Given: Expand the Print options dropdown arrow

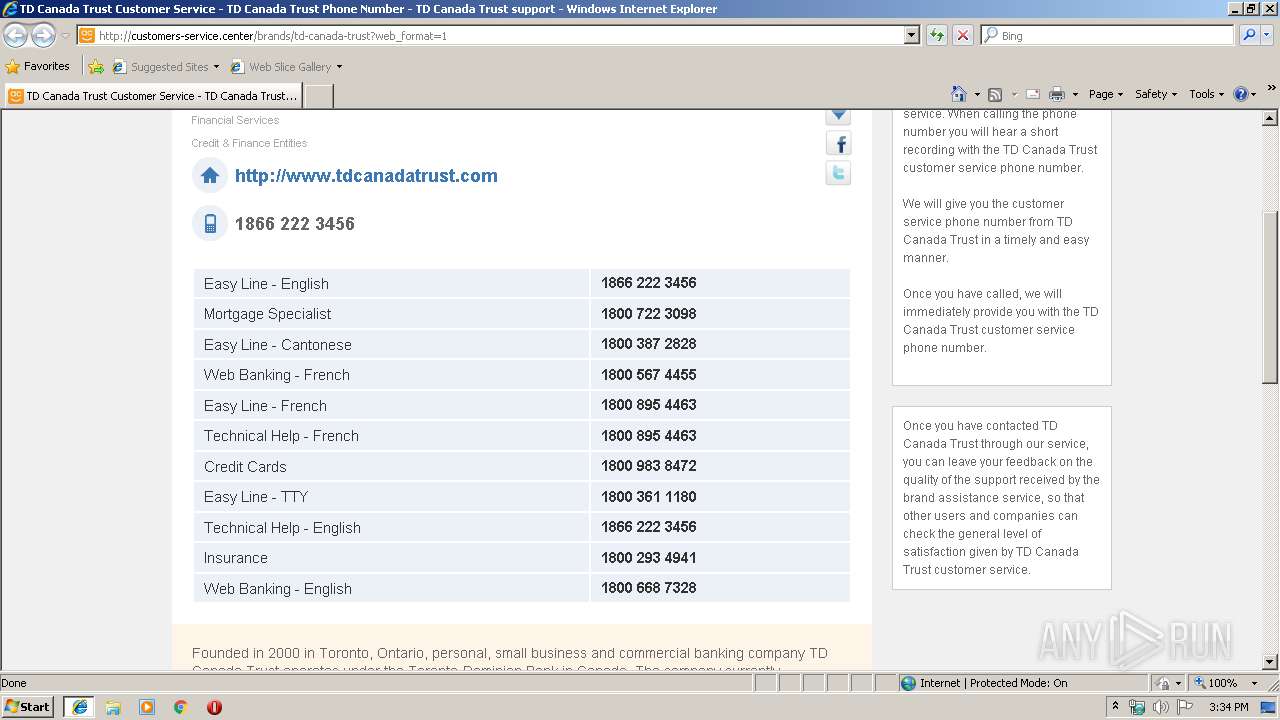Looking at the screenshot, I should pos(1075,95).
